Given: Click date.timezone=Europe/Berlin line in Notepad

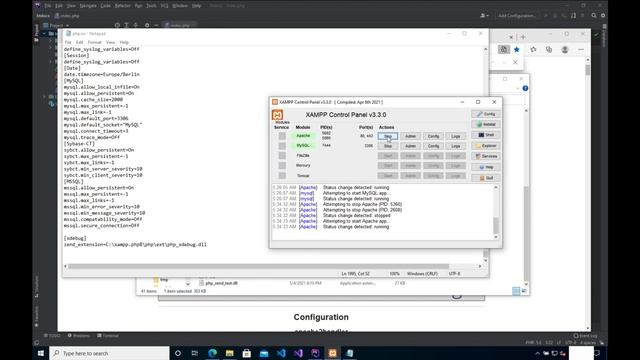Looking at the screenshot, I should [x=102, y=74].
